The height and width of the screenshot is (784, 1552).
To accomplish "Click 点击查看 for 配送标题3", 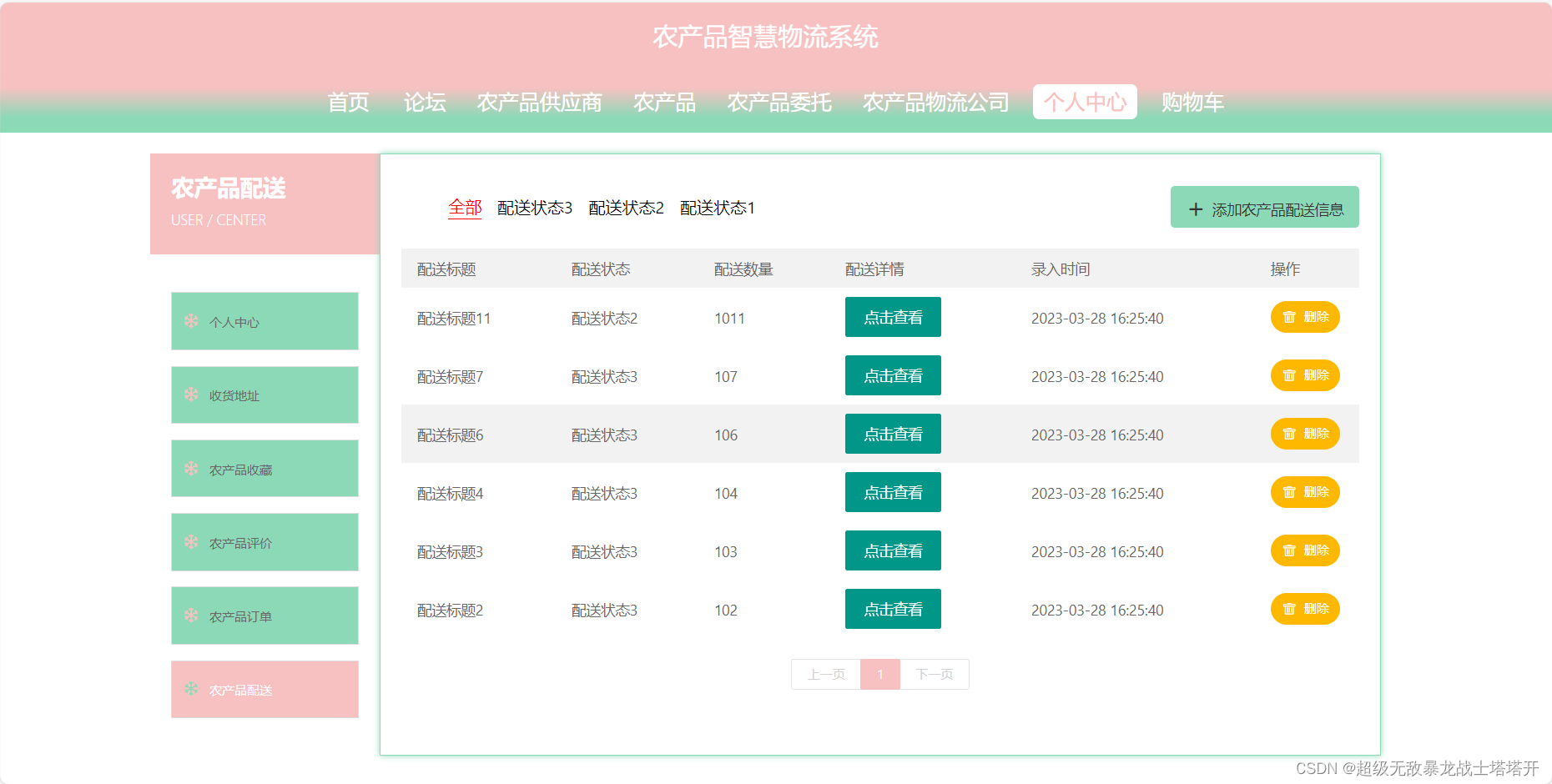I will [x=893, y=550].
